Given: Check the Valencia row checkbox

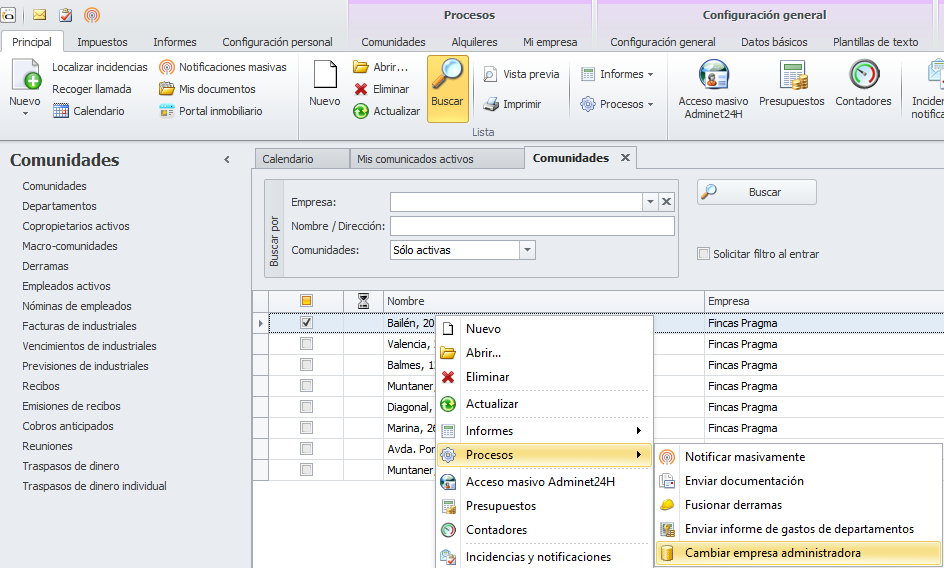Looking at the screenshot, I should [307, 344].
